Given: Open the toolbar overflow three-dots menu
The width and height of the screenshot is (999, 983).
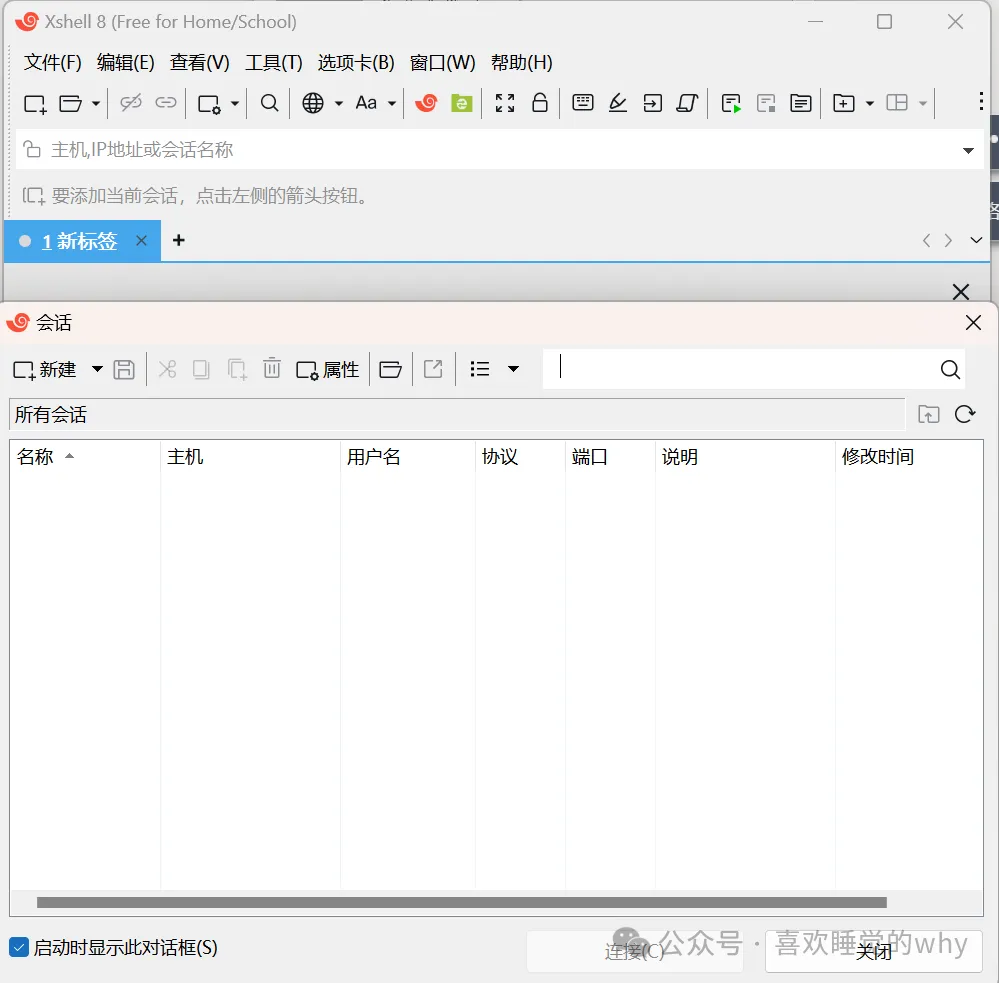Looking at the screenshot, I should pyautogui.click(x=981, y=101).
